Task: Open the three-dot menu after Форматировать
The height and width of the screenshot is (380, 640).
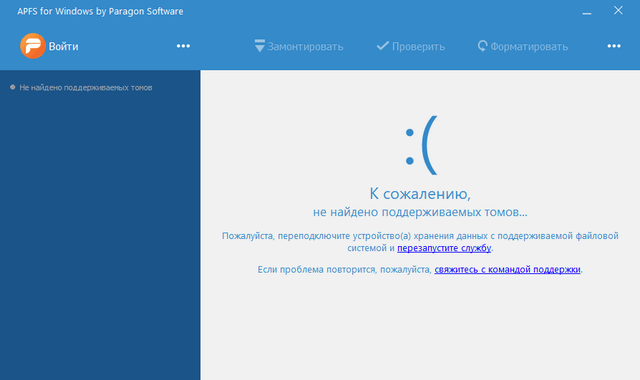Action: tap(614, 46)
